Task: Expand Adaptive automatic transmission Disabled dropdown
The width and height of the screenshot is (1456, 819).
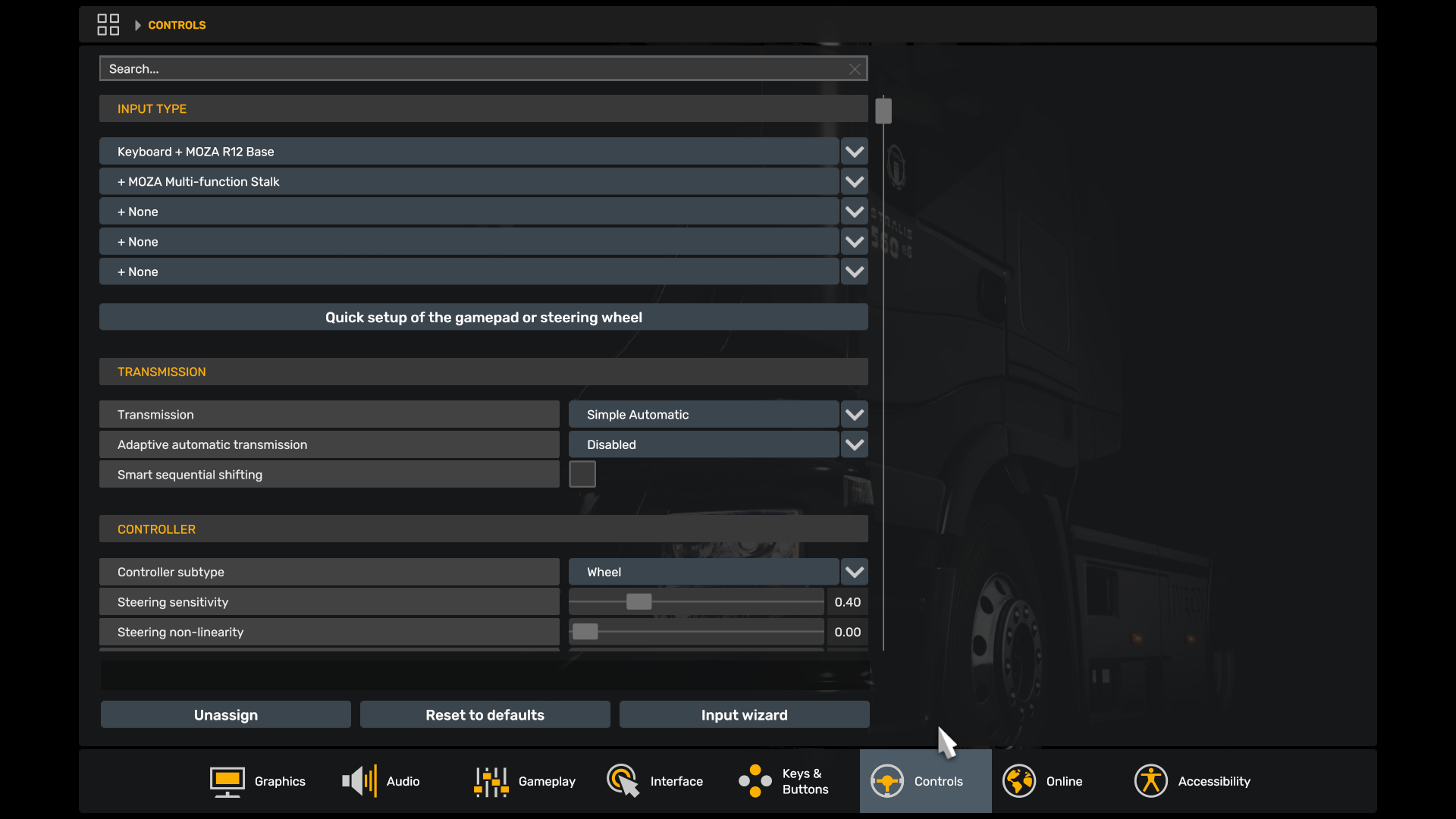Action: [855, 445]
